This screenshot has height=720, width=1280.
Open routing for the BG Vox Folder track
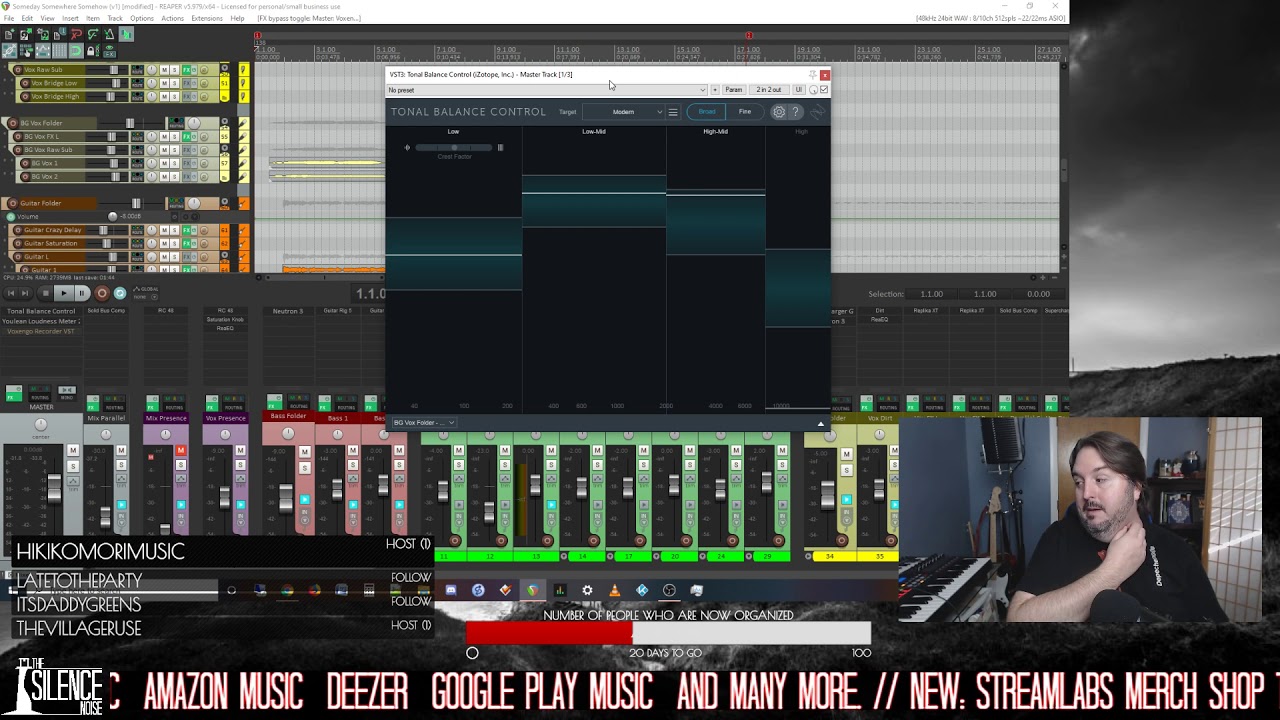pyautogui.click(x=176, y=123)
